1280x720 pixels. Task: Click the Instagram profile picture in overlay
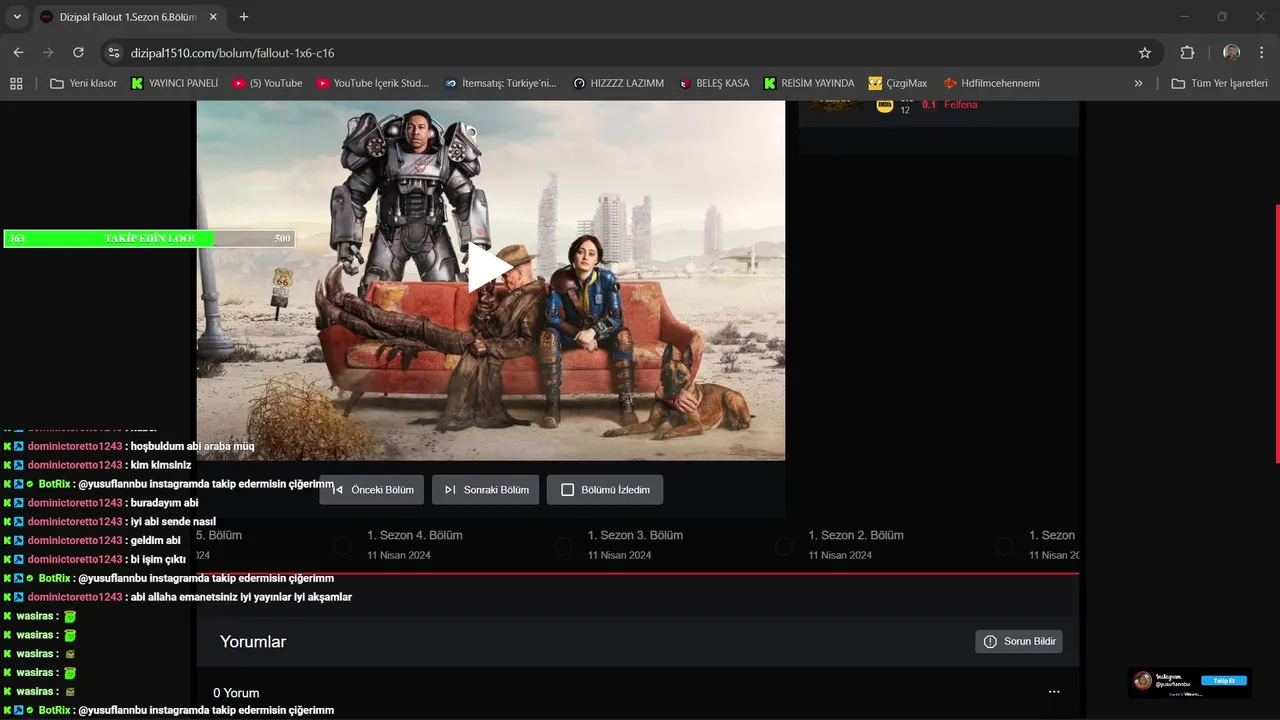pyautogui.click(x=1142, y=681)
